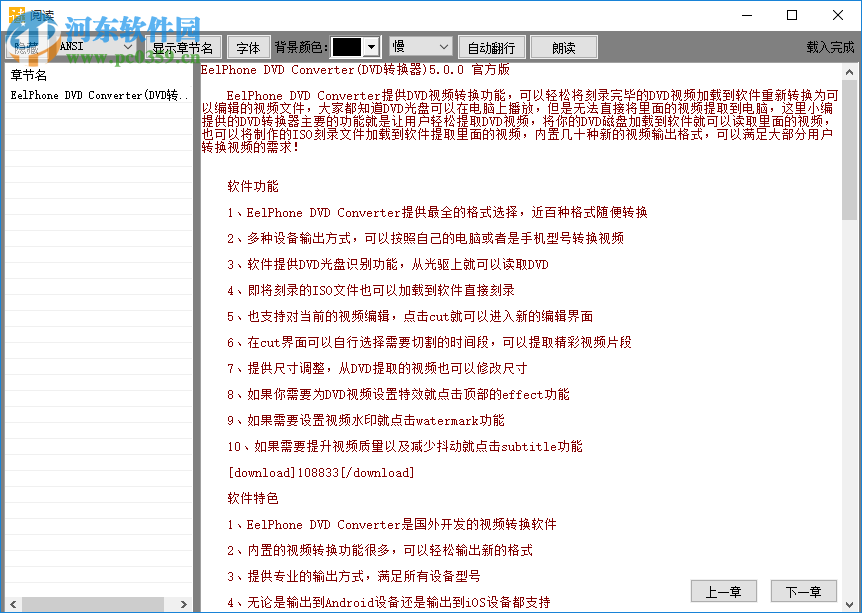
Task: Click the up arrow of the text scrollbar
Action: (x=849, y=72)
